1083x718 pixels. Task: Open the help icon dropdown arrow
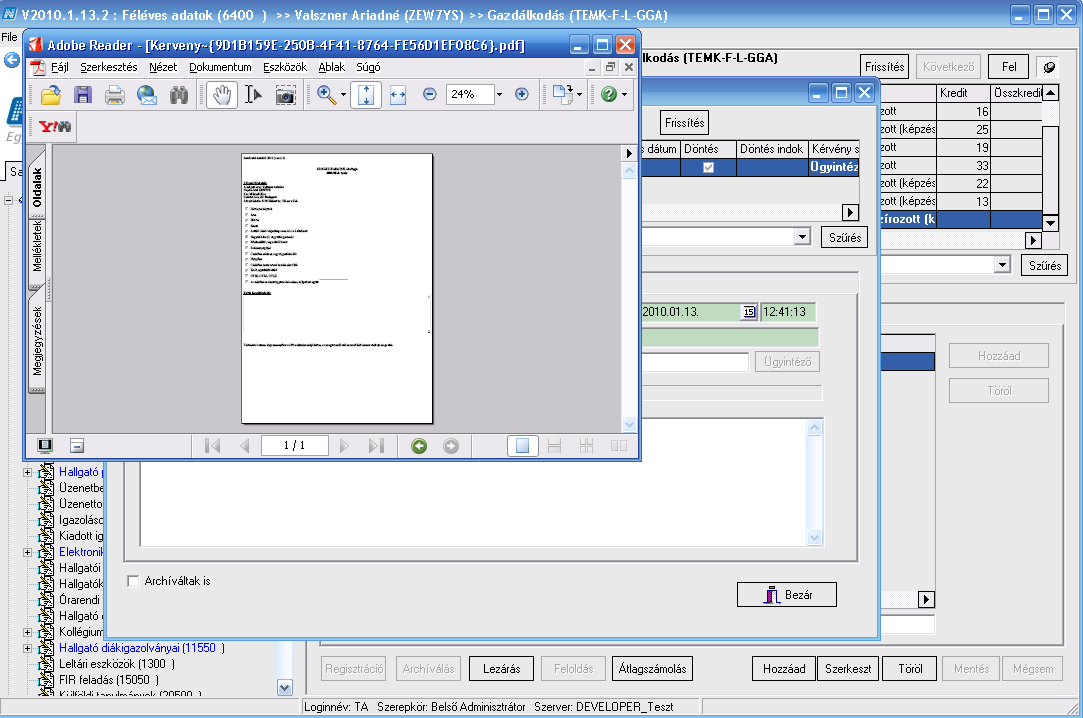(x=624, y=95)
